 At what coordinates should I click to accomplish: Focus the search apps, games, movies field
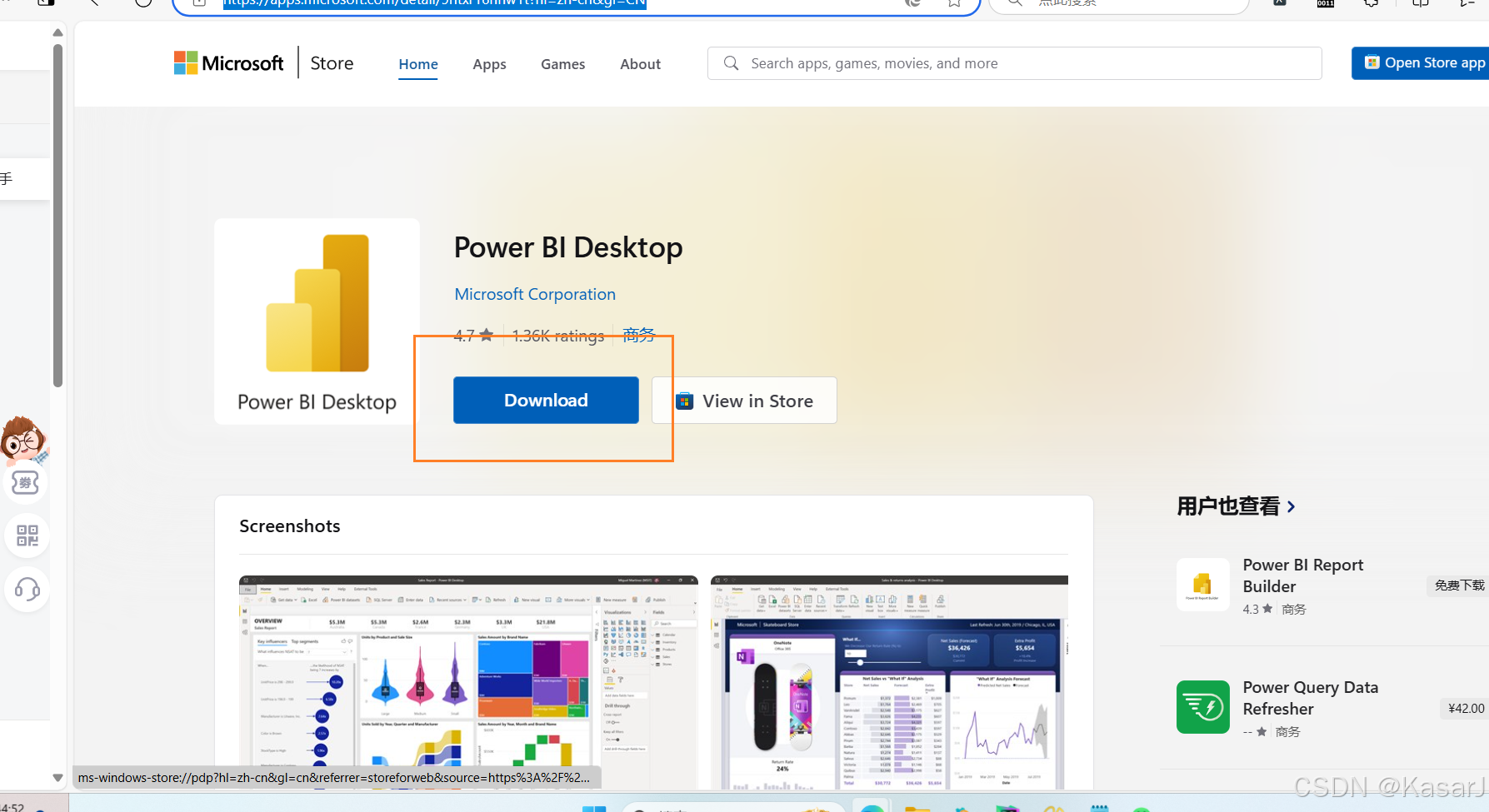pyautogui.click(x=1014, y=63)
